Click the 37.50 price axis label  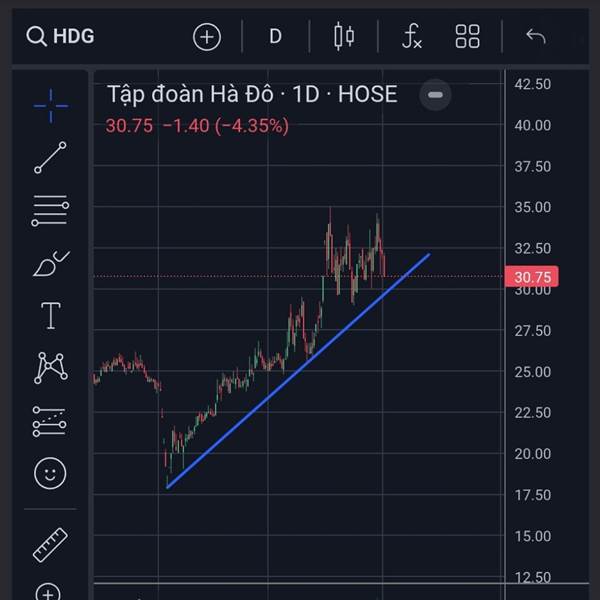[x=533, y=167]
